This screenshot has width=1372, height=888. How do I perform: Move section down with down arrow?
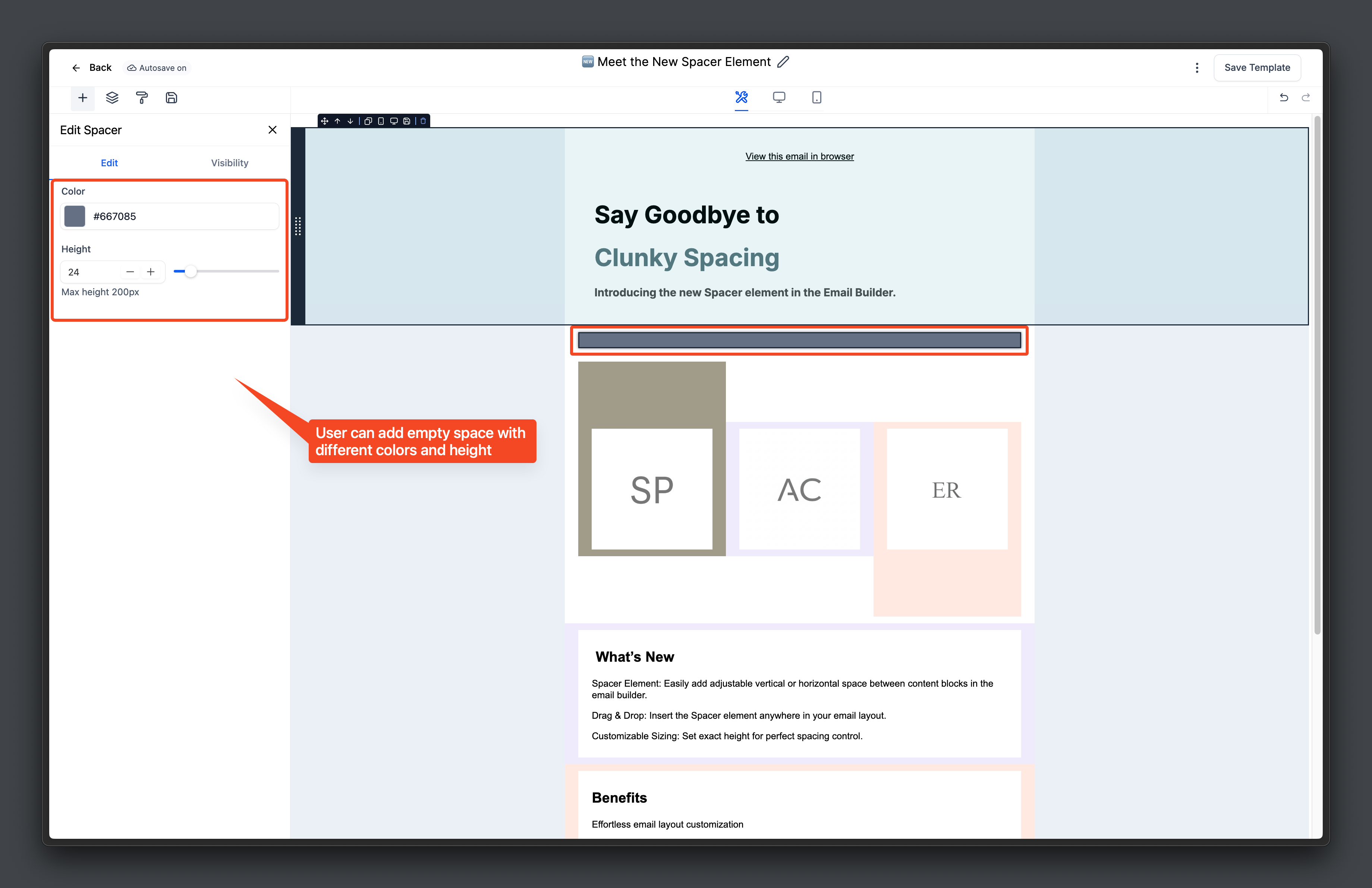pos(350,121)
